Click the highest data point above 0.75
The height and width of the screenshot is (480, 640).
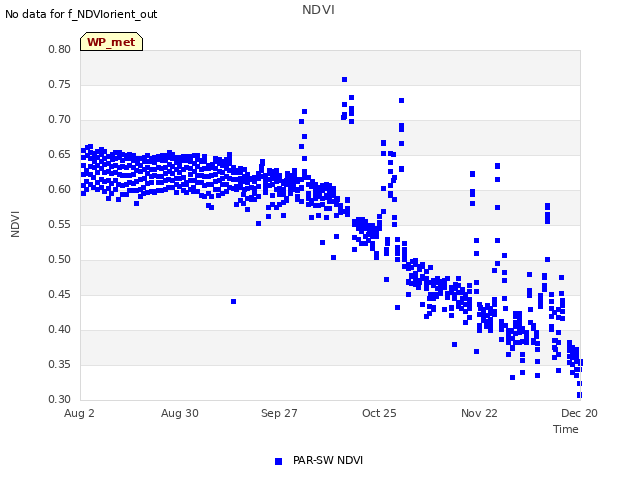tap(344, 80)
